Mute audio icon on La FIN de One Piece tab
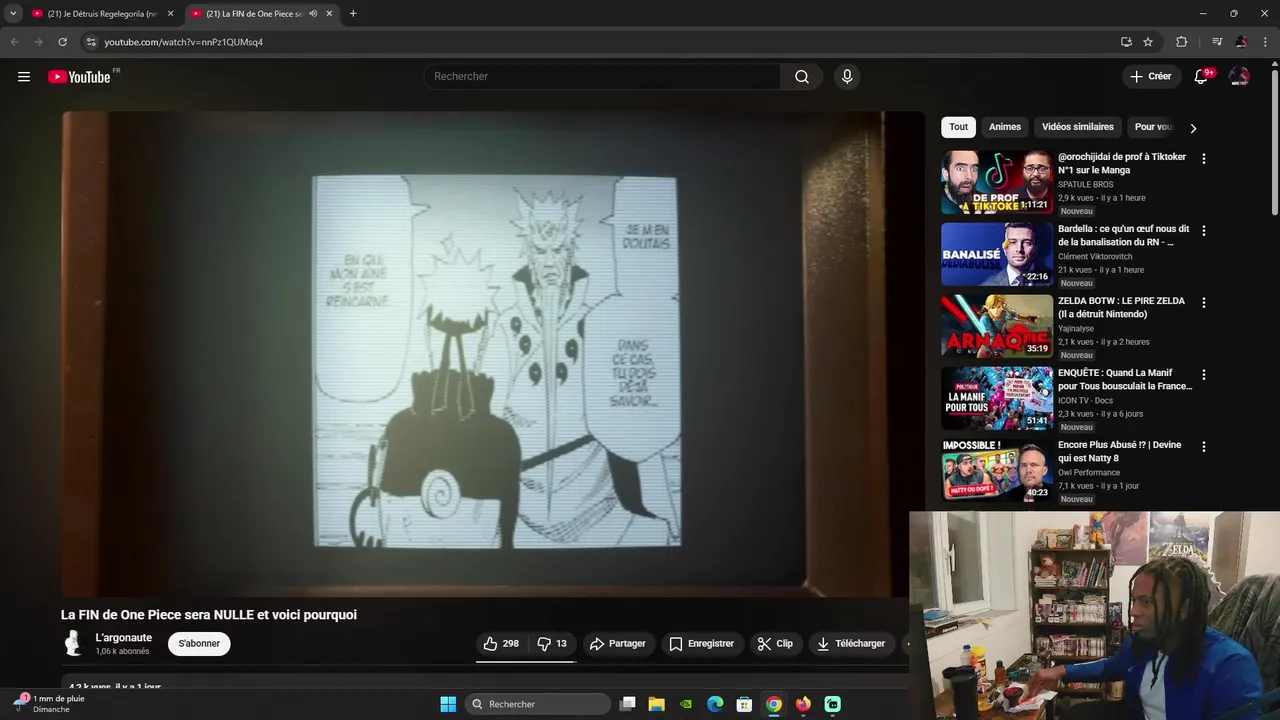Image resolution: width=1280 pixels, height=720 pixels. tap(313, 14)
